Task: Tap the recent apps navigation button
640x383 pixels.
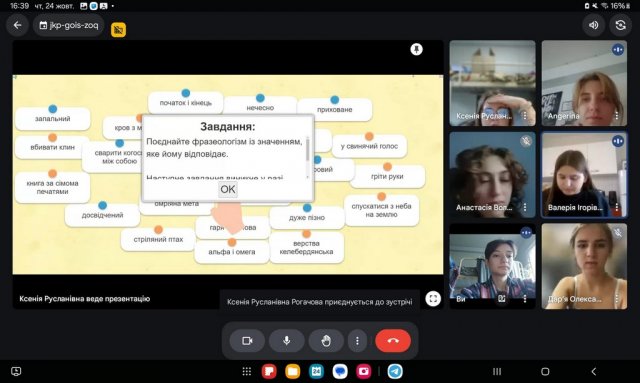Action: click(x=497, y=371)
